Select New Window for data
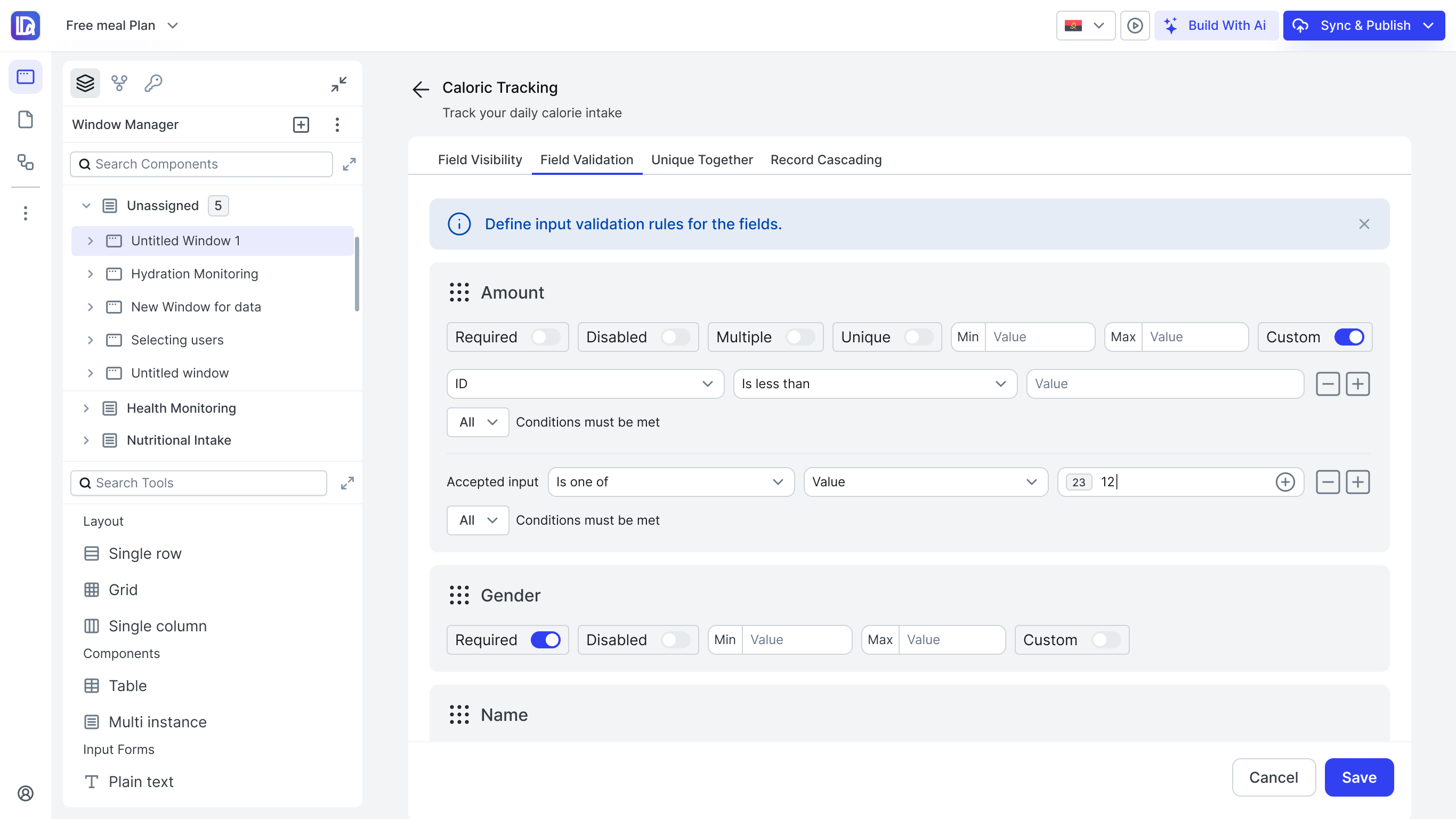This screenshot has width=1456, height=819. (x=196, y=307)
